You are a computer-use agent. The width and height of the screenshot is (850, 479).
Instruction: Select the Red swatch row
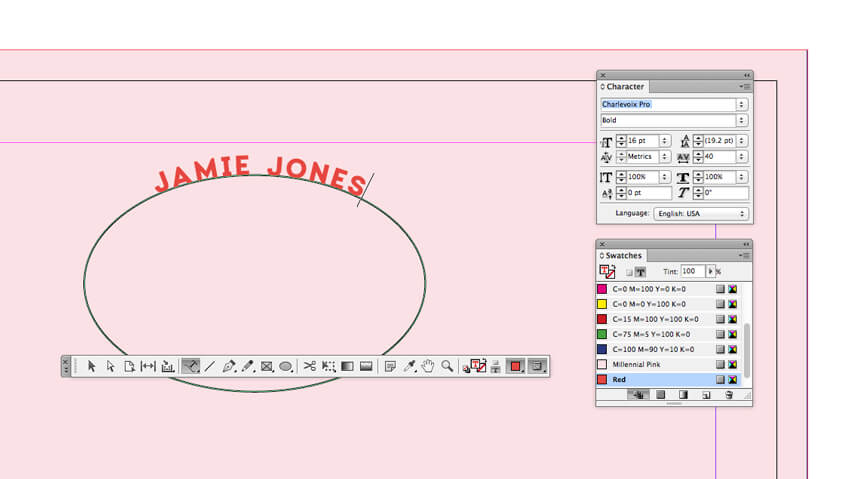click(x=668, y=380)
